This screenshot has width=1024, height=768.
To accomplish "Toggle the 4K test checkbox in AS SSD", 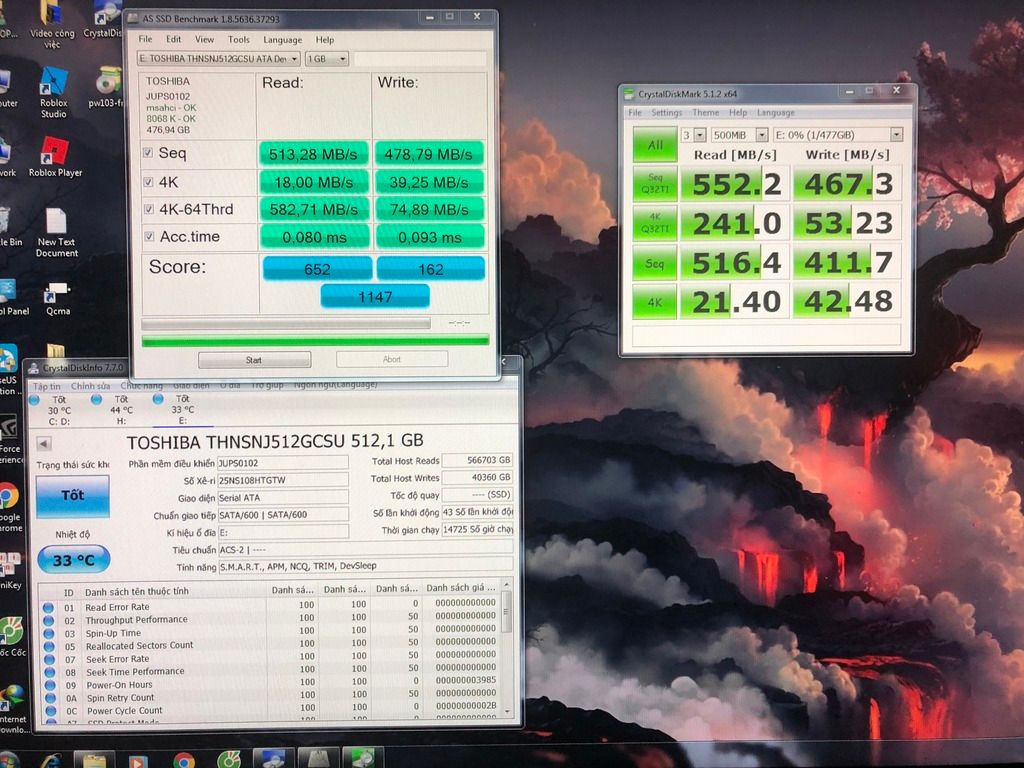I will (149, 182).
